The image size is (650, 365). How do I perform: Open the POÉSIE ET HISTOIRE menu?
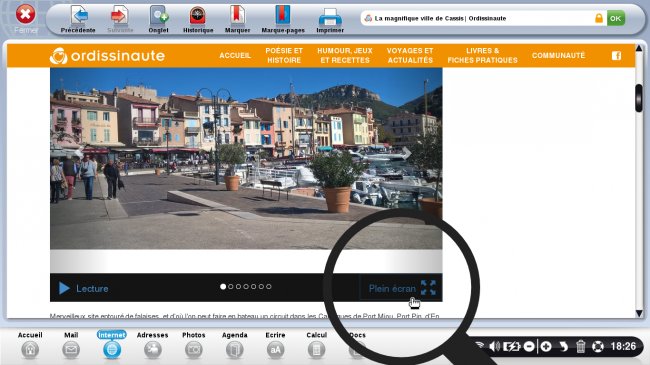(284, 55)
